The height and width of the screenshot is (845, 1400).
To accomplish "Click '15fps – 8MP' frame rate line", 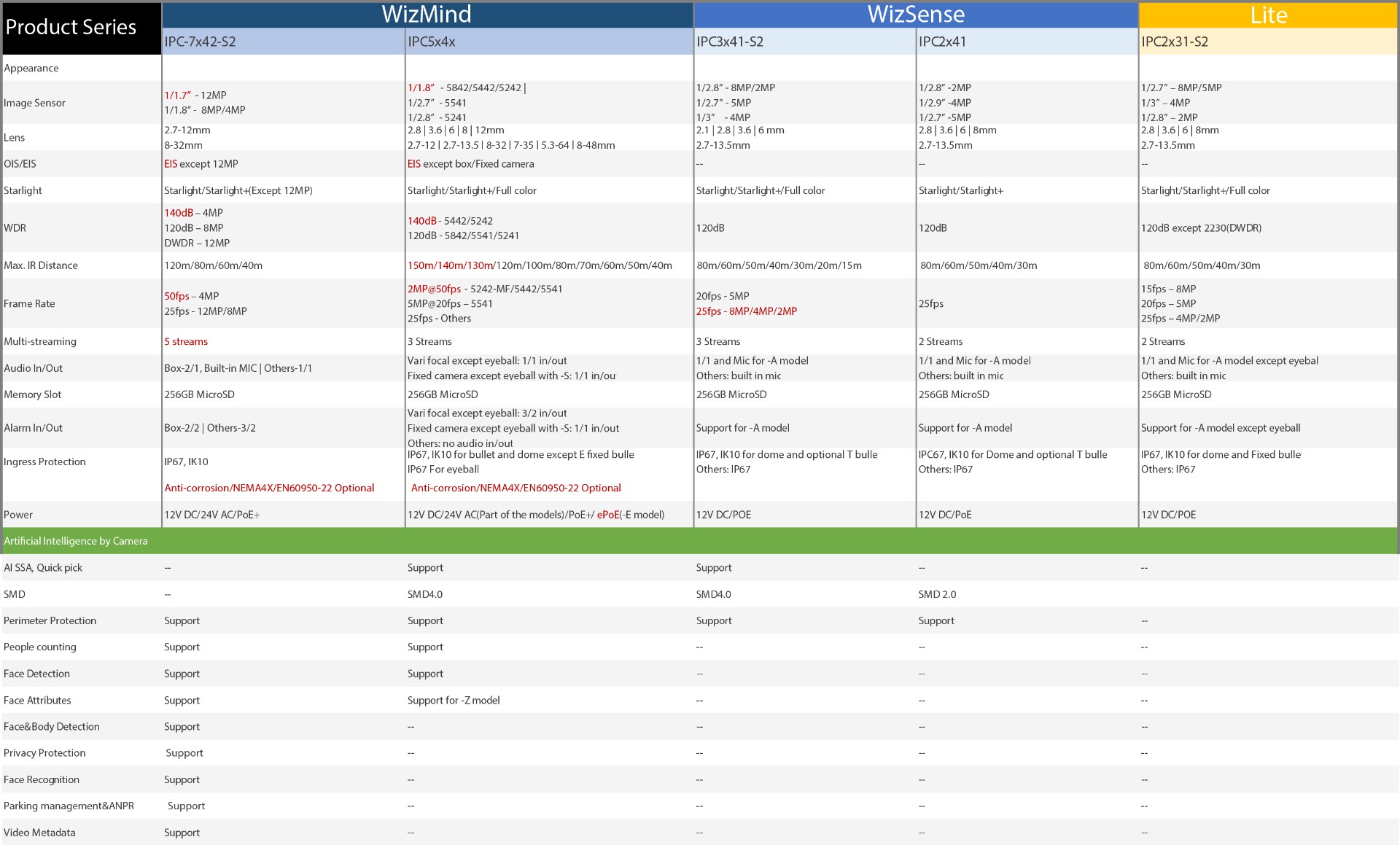I will [x=1168, y=289].
